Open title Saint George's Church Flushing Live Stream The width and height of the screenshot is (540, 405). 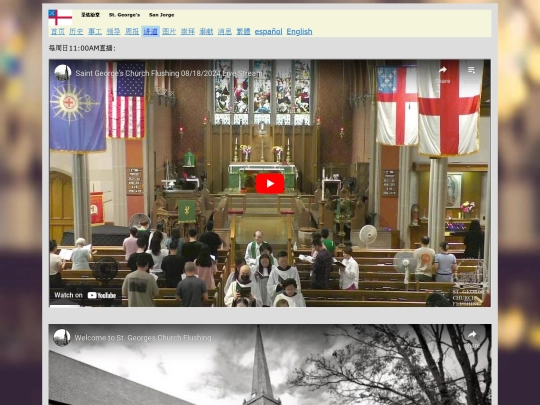[169, 73]
